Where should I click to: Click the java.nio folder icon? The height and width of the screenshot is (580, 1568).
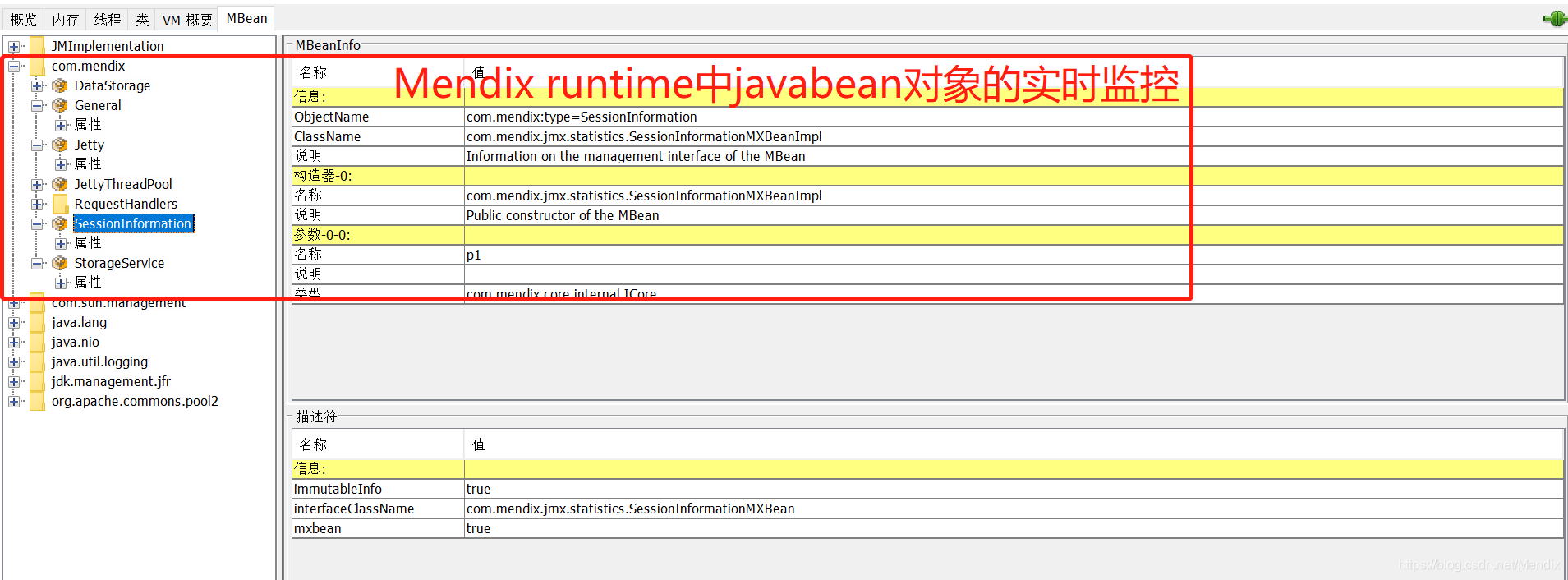click(x=37, y=342)
